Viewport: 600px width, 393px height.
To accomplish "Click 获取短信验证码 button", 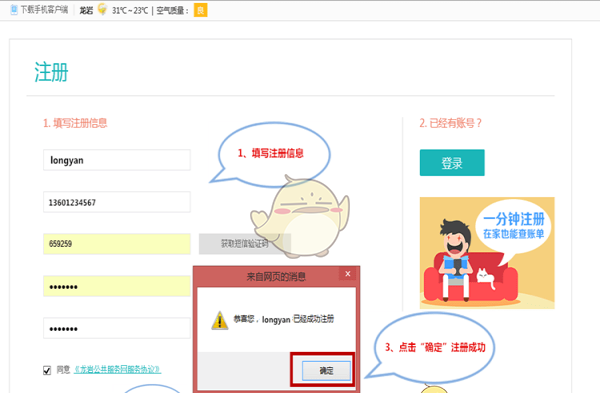I will point(245,243).
